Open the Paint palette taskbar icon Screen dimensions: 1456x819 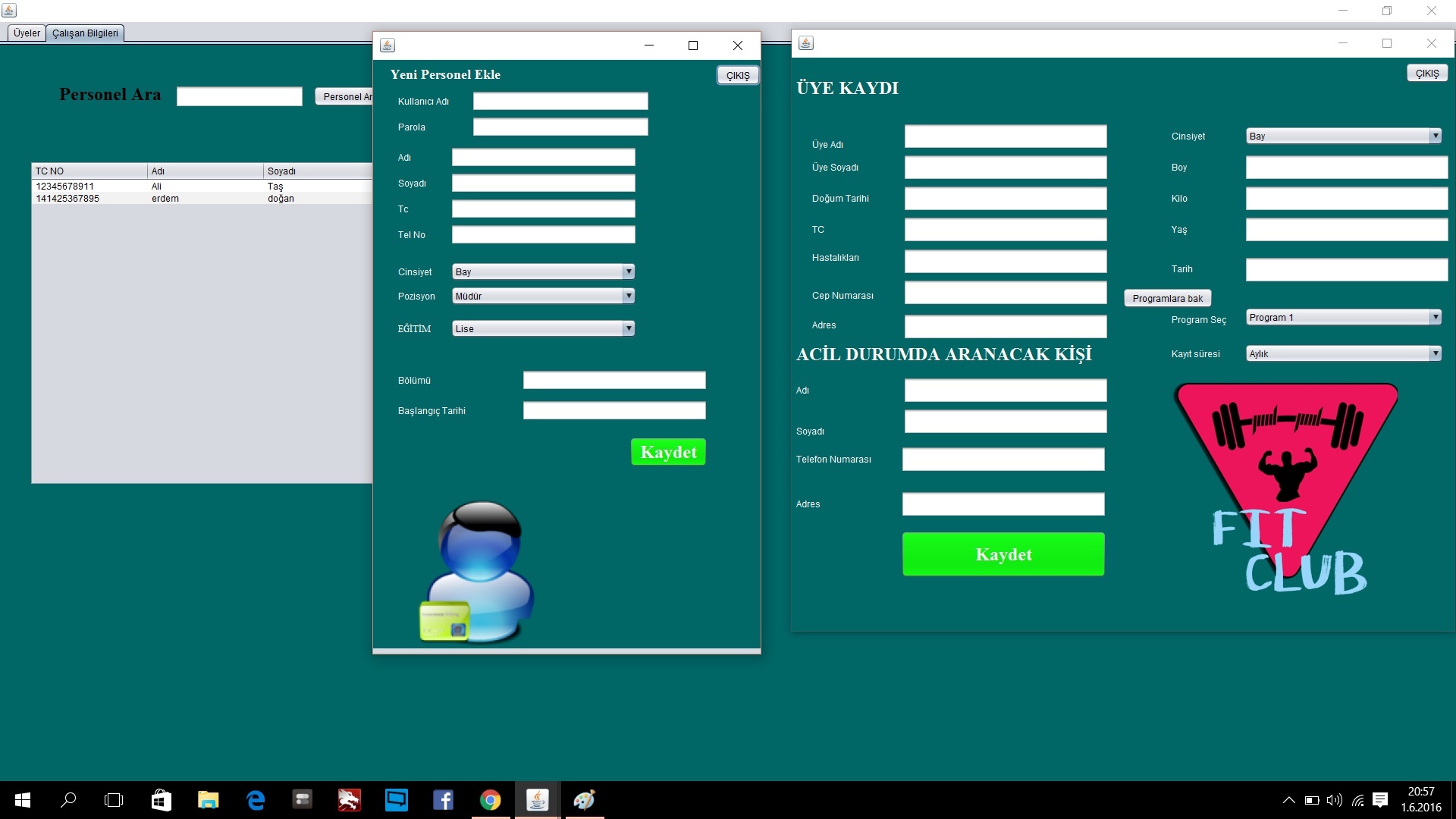click(x=584, y=800)
